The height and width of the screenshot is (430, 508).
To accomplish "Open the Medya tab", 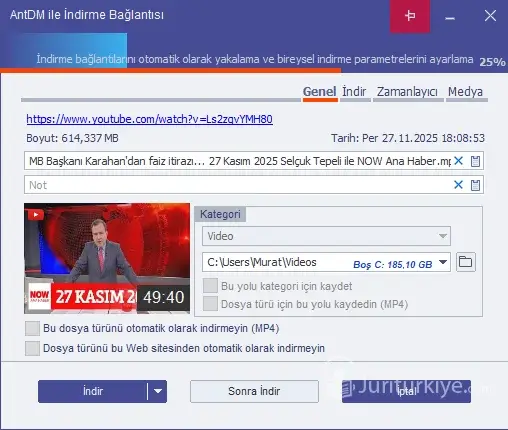I will pyautogui.click(x=465, y=92).
